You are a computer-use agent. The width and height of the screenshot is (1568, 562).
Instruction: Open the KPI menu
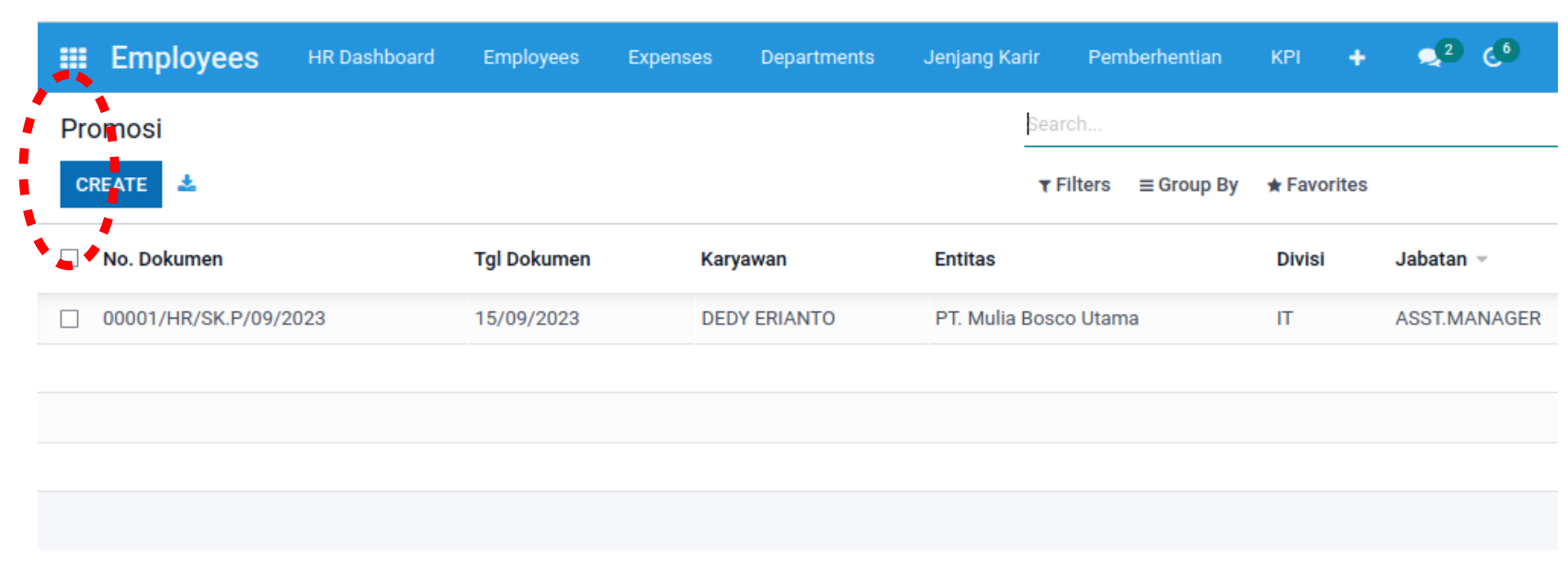pos(1285,57)
